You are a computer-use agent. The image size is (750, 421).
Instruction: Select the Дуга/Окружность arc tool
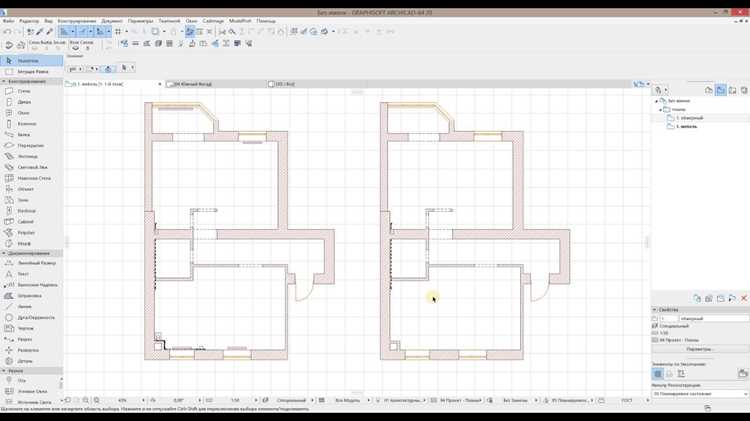click(x=31, y=318)
